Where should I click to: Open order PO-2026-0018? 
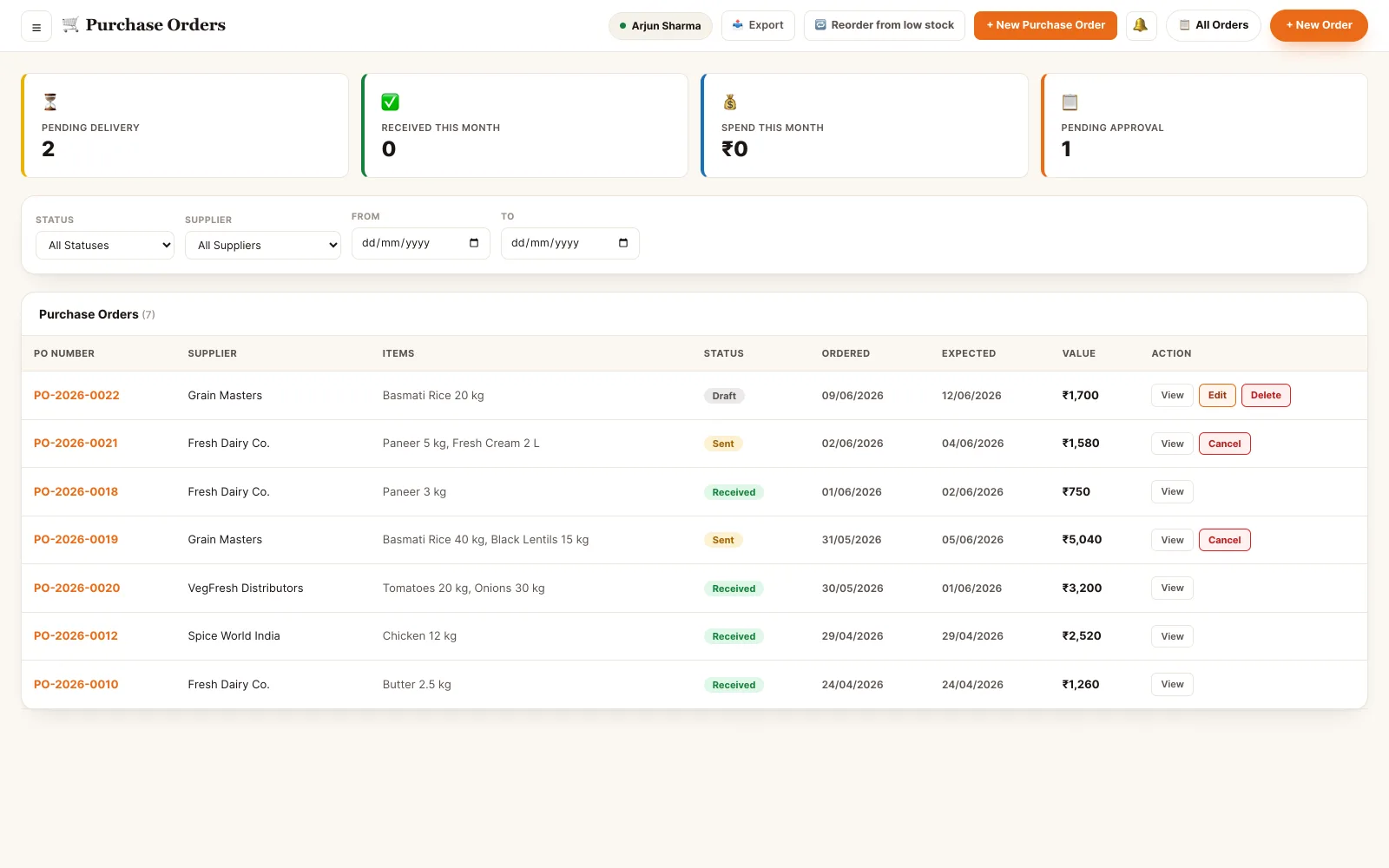tap(76, 492)
